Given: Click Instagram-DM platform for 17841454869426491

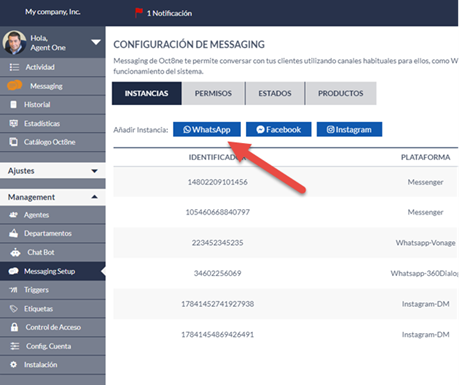Looking at the screenshot, I should [425, 334].
